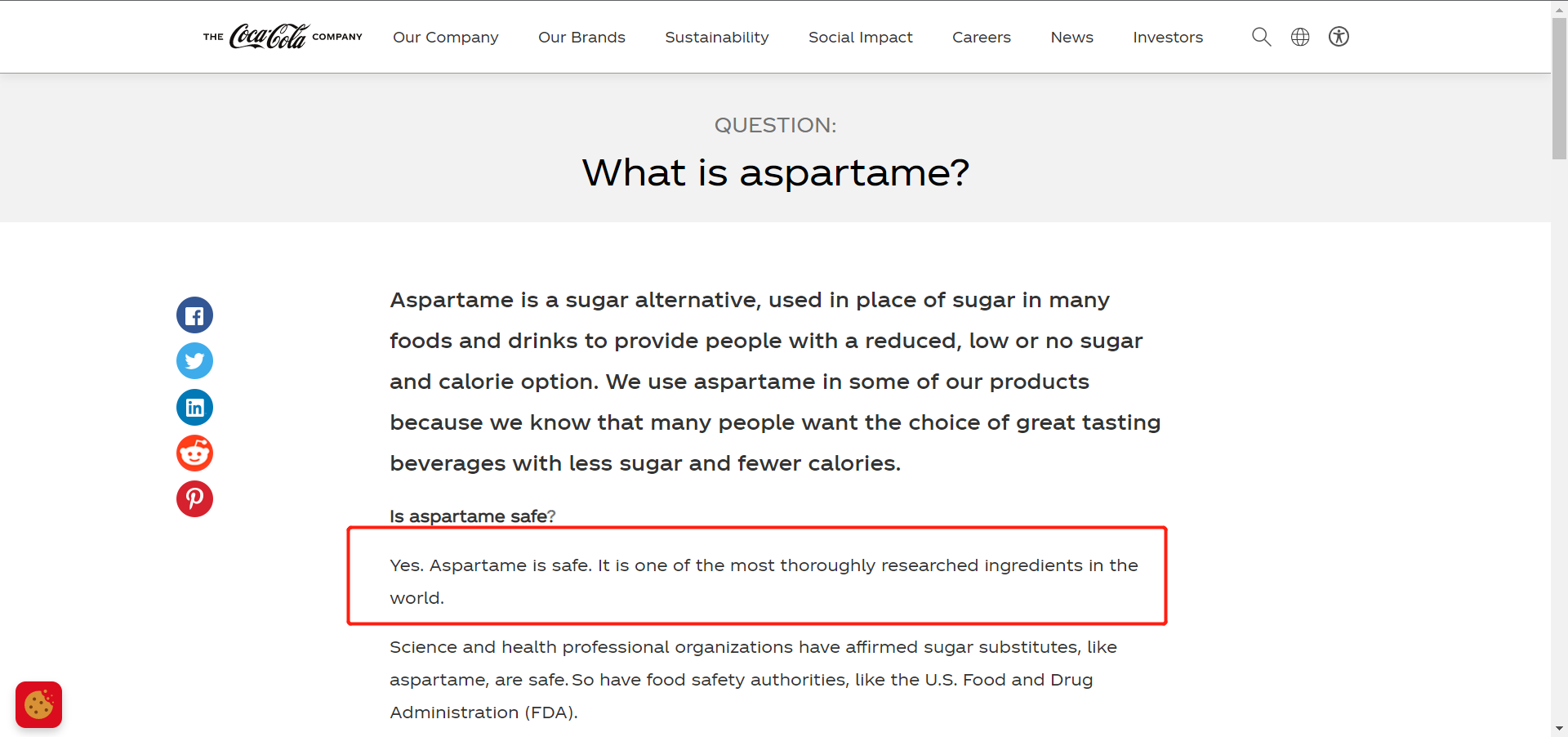Screen dimensions: 1568x737
Task: Share the page on Reddit
Action: click(194, 453)
